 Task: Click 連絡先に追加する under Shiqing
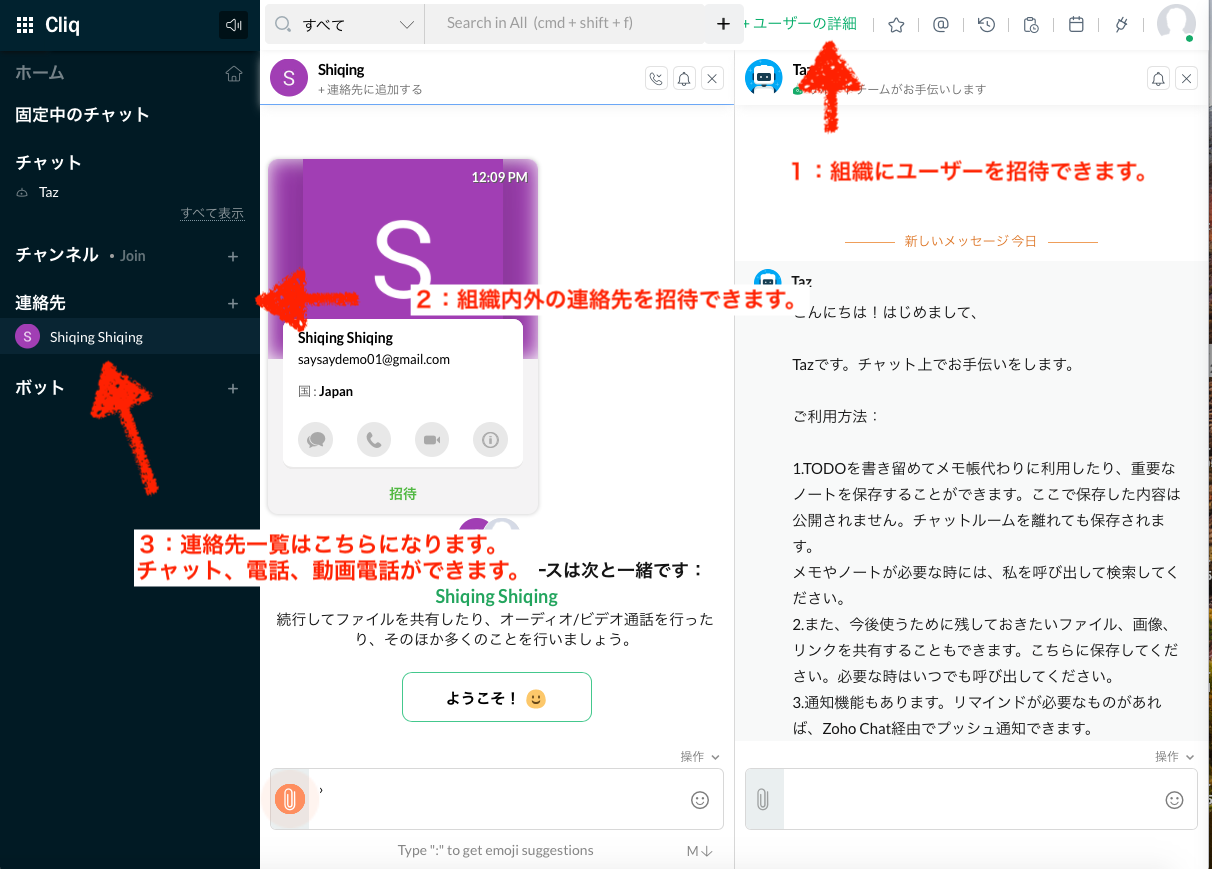click(x=370, y=89)
